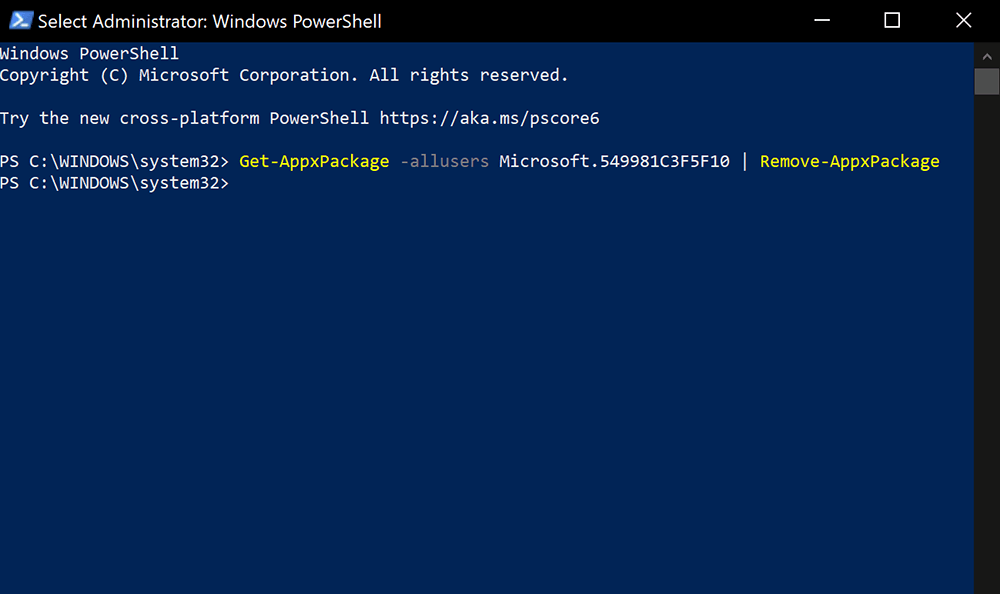The image size is (1000, 594).
Task: Close the Administrator PowerShell window
Action: point(964,20)
